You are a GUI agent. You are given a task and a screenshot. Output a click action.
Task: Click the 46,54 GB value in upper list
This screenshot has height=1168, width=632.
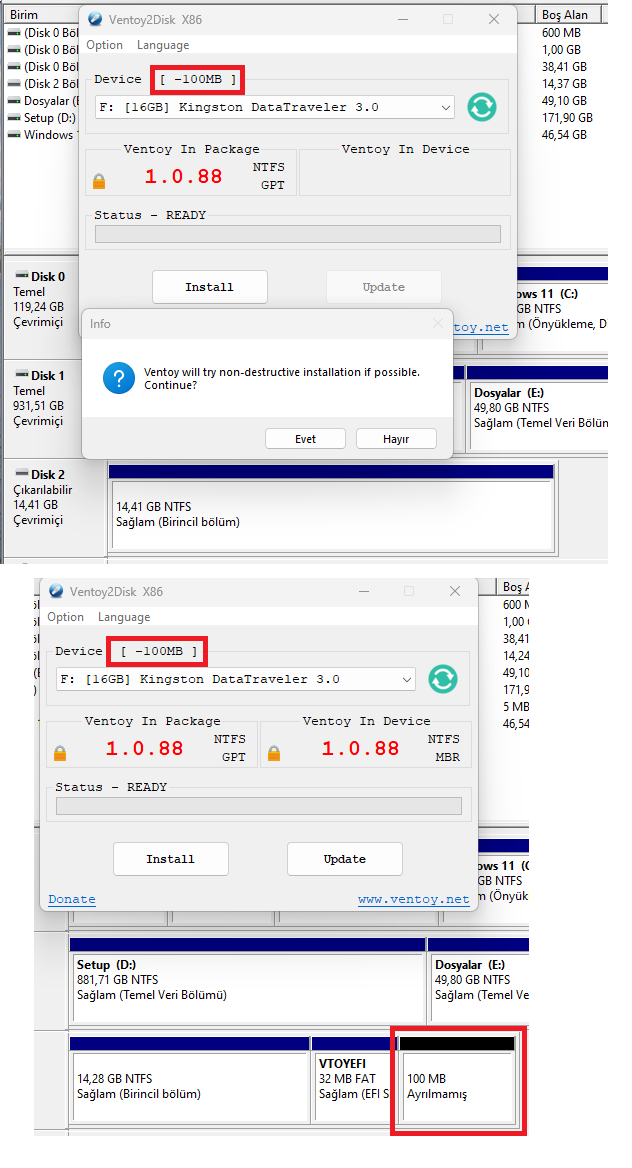pyautogui.click(x=564, y=135)
